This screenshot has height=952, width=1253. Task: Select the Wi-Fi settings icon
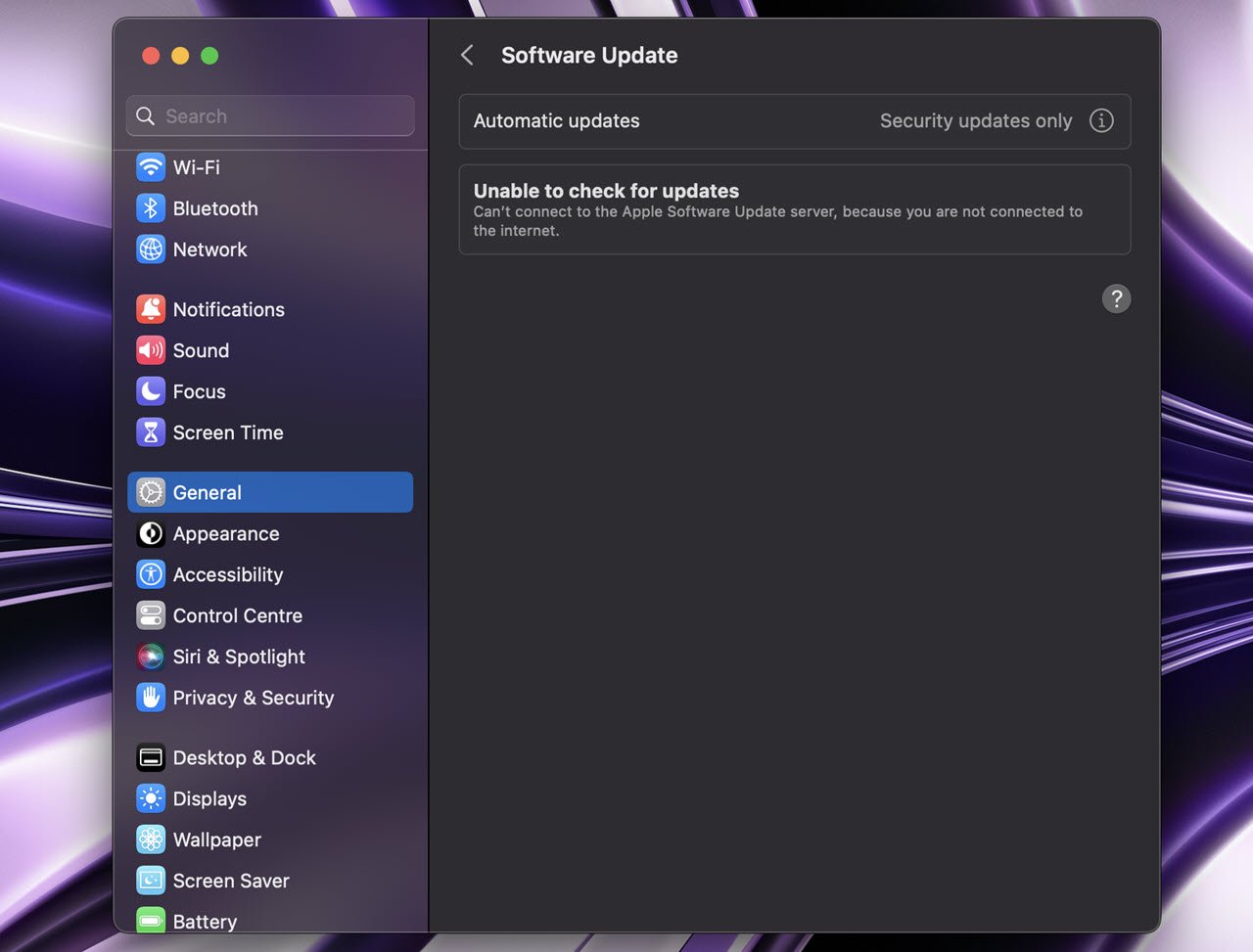(x=151, y=167)
